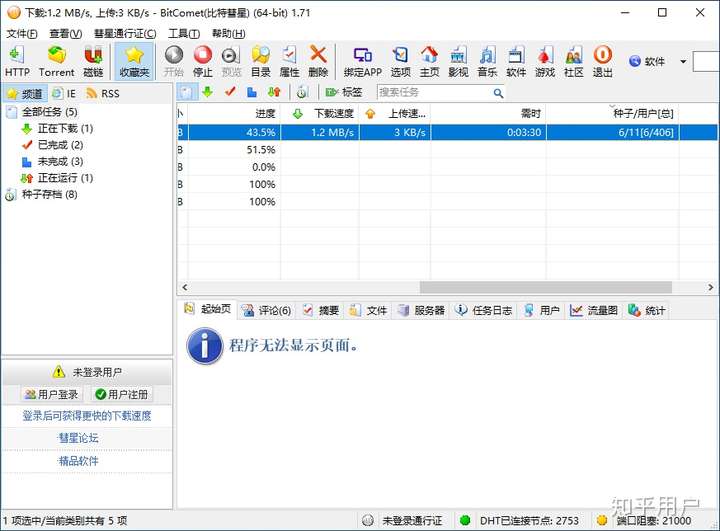
Task: Sort by the 进度 column header
Action: click(234, 113)
